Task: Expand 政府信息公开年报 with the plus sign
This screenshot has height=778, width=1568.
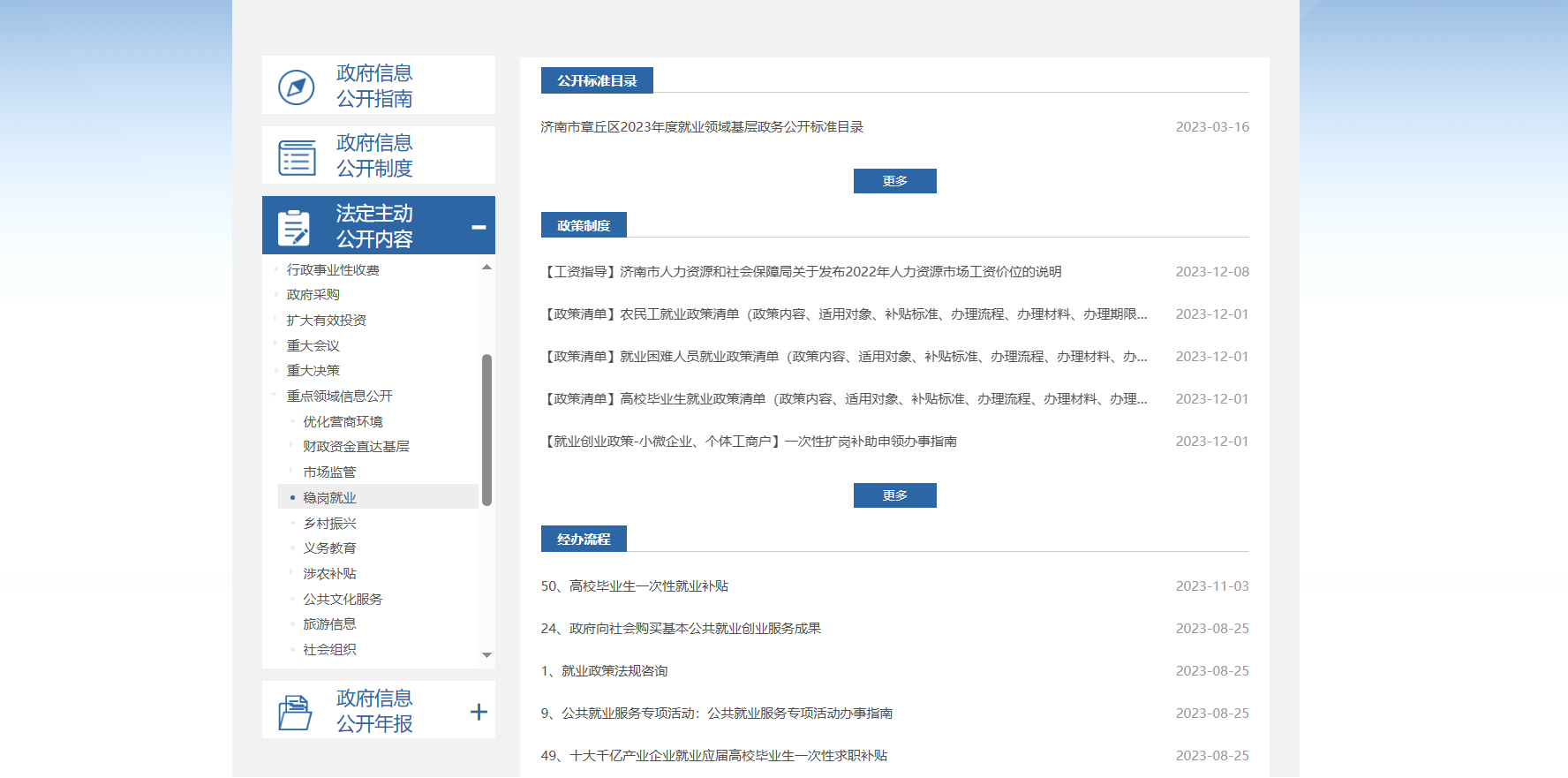Action: [479, 712]
